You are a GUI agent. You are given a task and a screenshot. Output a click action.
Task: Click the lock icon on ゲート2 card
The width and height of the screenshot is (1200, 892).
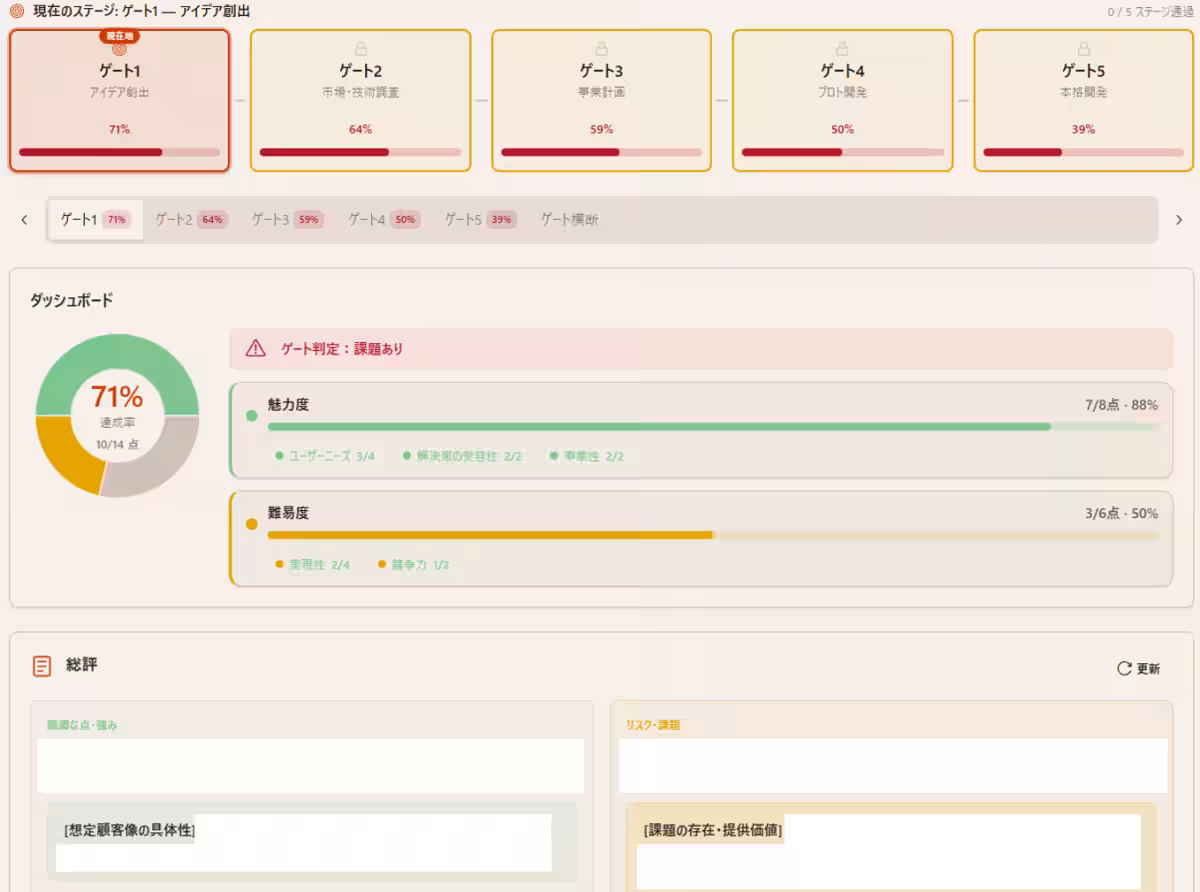coord(360,48)
